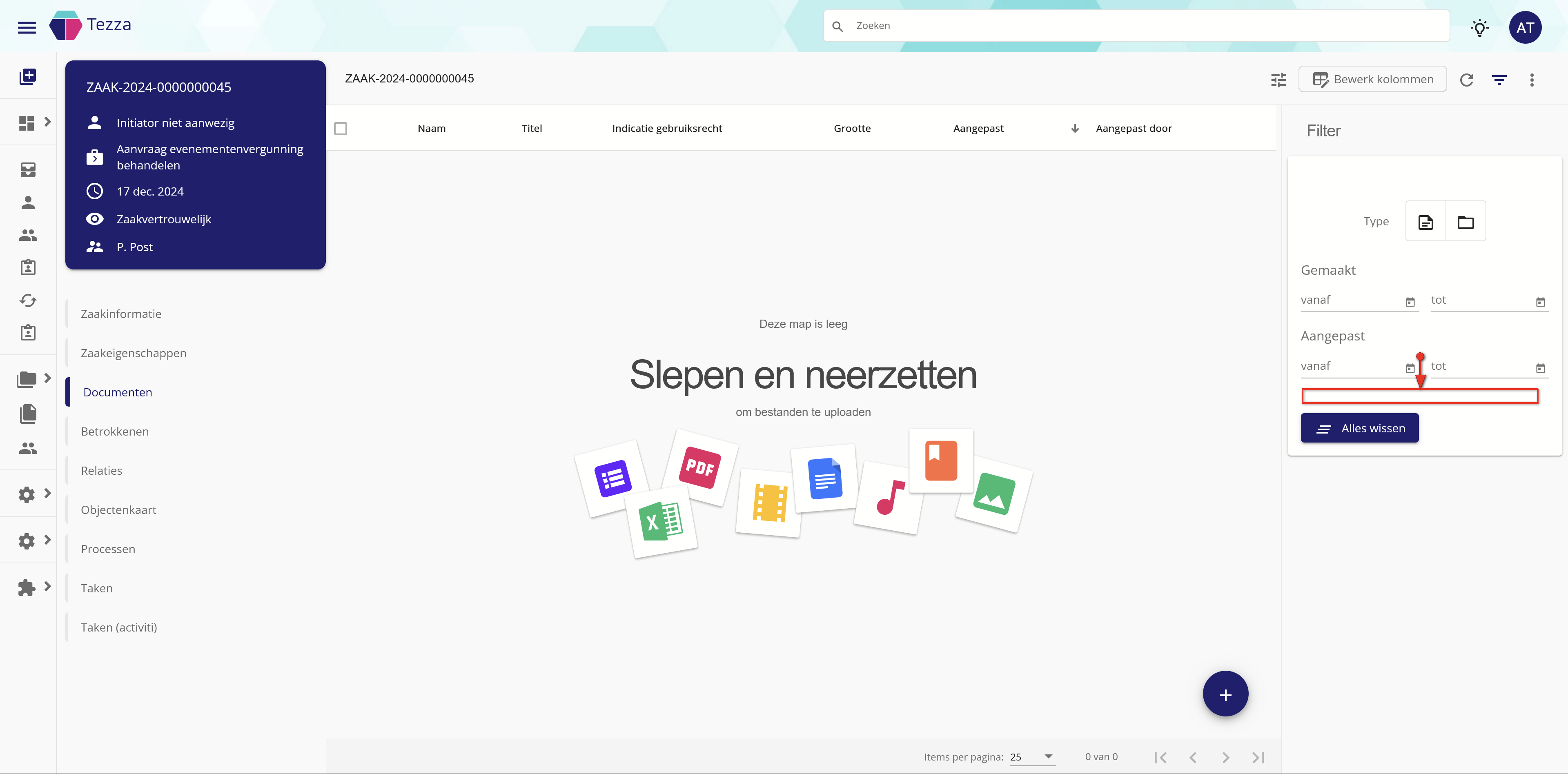Open the items per pagina dropdown
Image resolution: width=1568 pixels, height=774 pixels.
tap(1032, 757)
